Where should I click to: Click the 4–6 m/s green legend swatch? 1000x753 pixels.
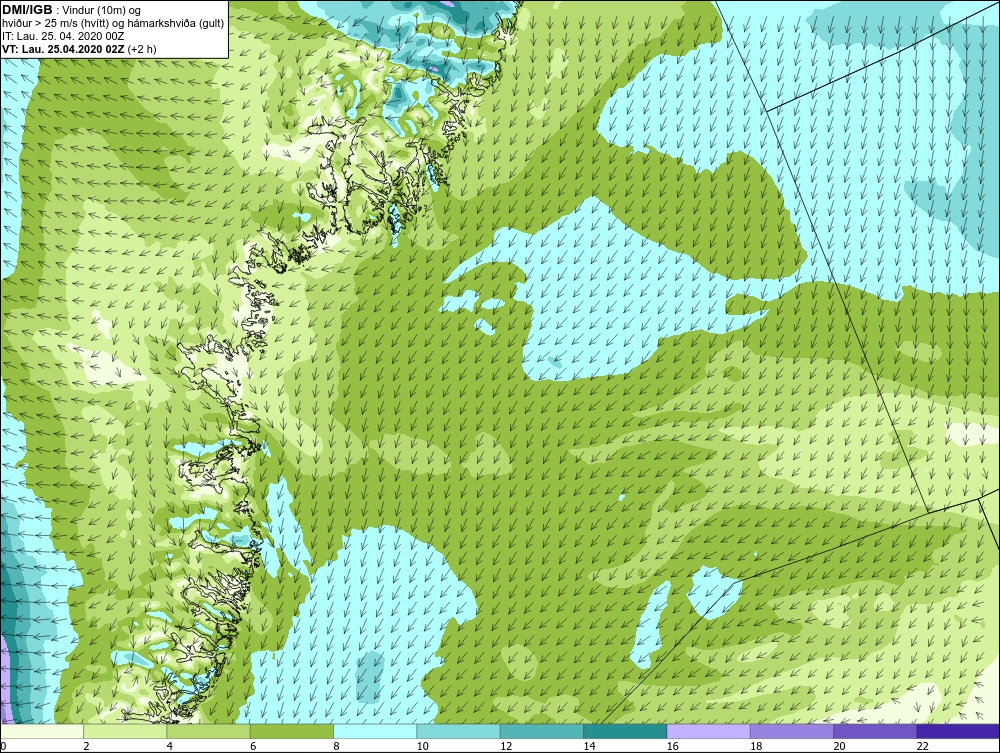209,731
